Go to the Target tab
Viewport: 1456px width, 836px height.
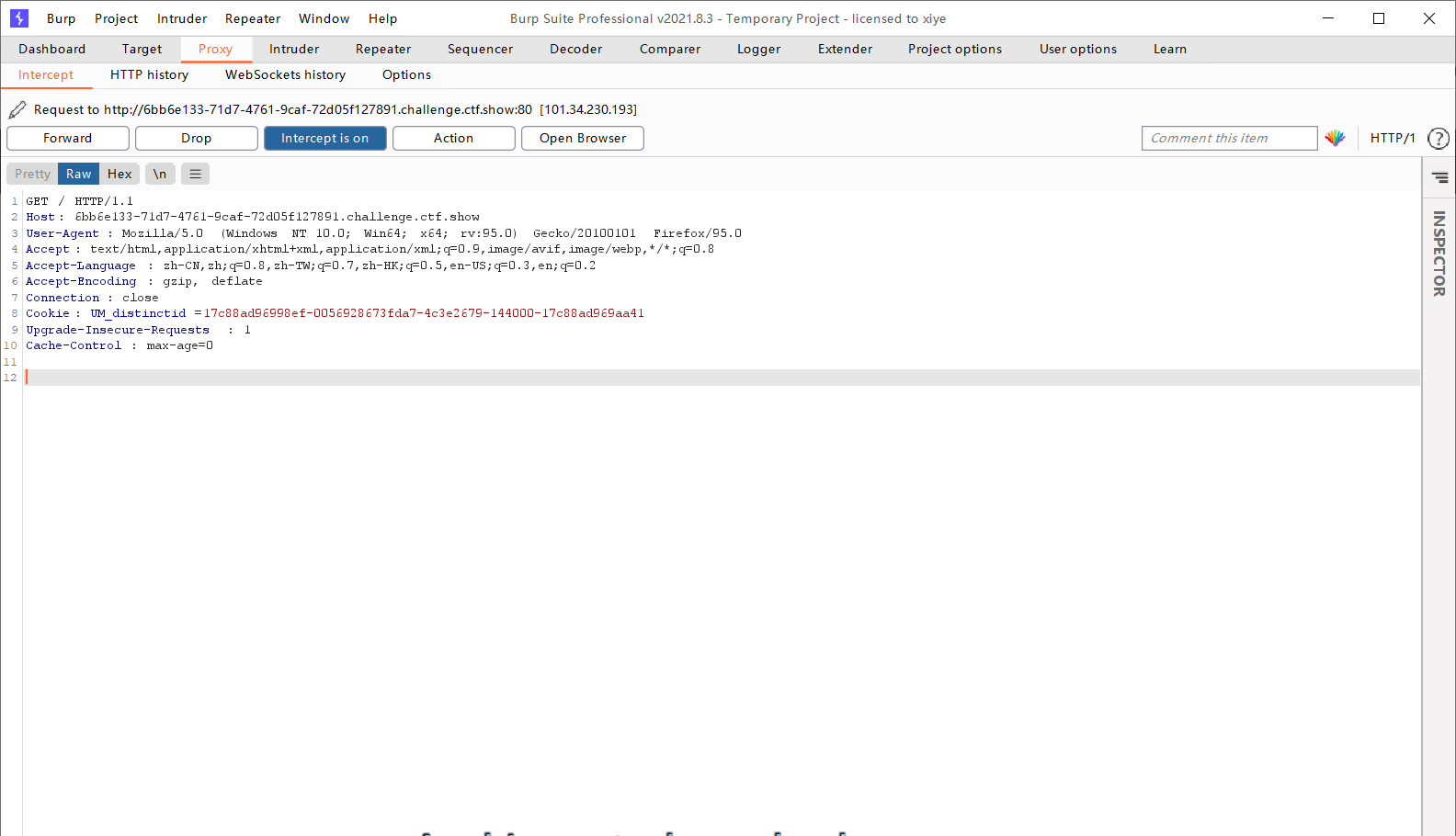click(142, 49)
